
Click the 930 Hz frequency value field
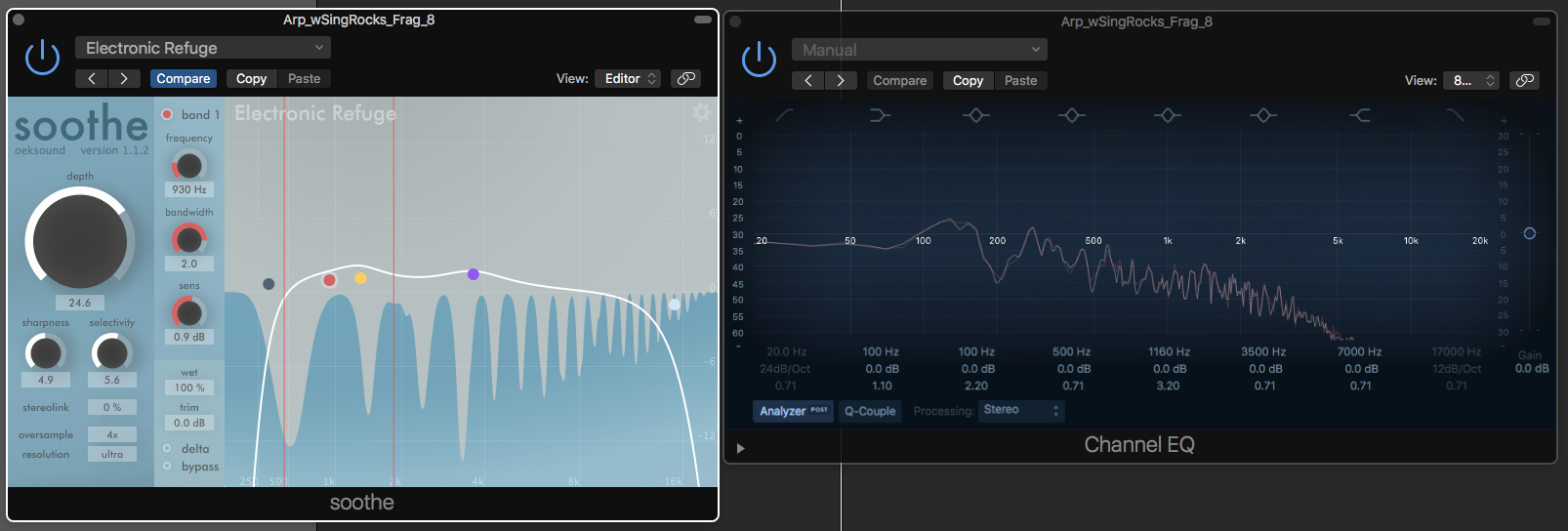tap(189, 189)
